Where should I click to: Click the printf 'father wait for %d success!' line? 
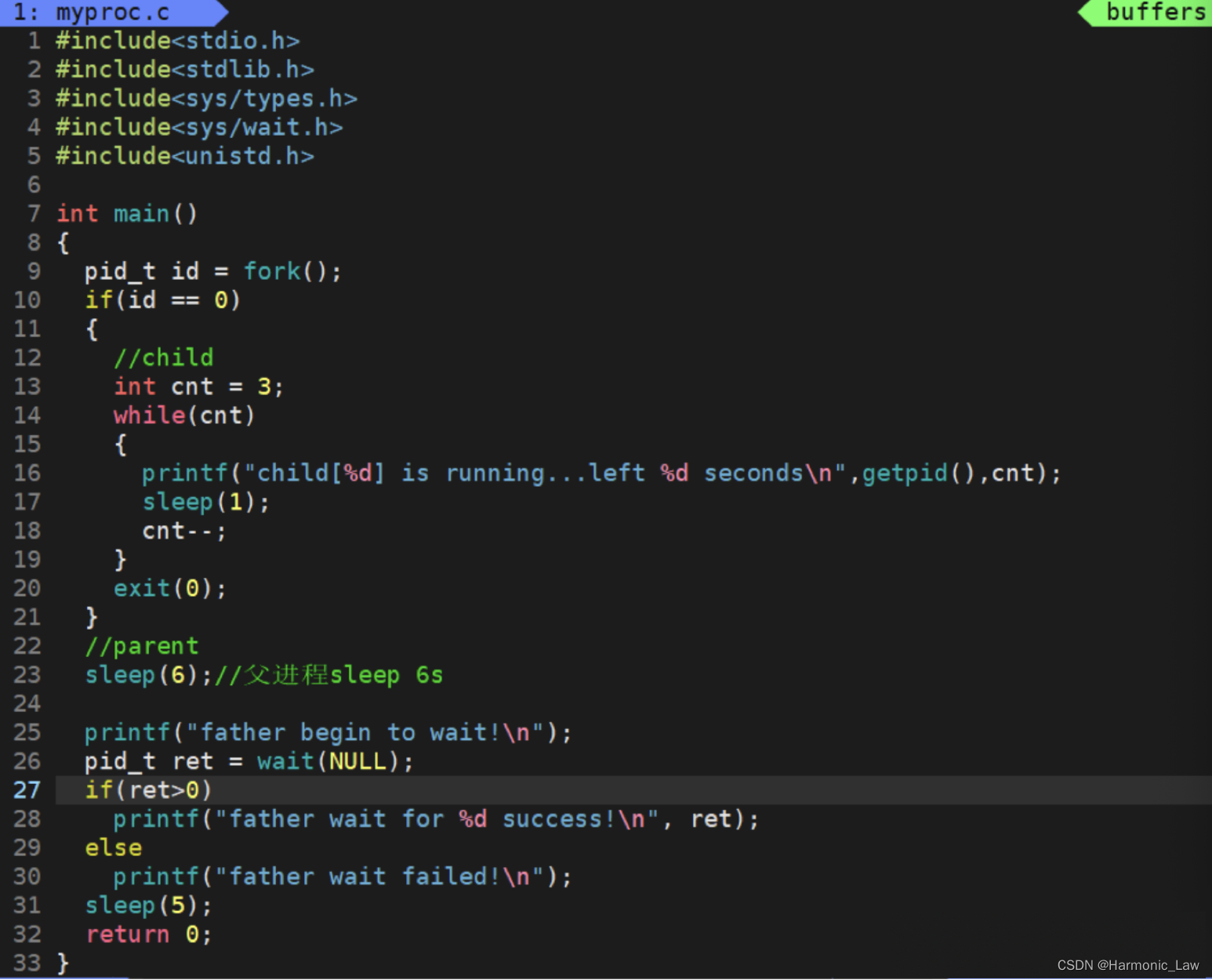point(436,819)
